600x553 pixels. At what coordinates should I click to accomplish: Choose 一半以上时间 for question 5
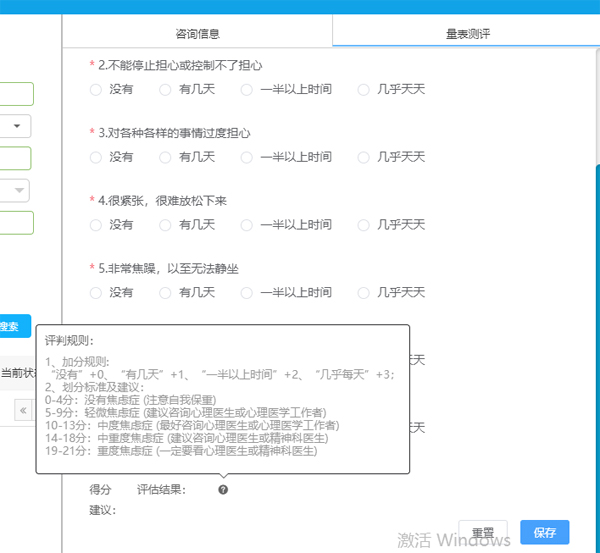pyautogui.click(x=247, y=293)
